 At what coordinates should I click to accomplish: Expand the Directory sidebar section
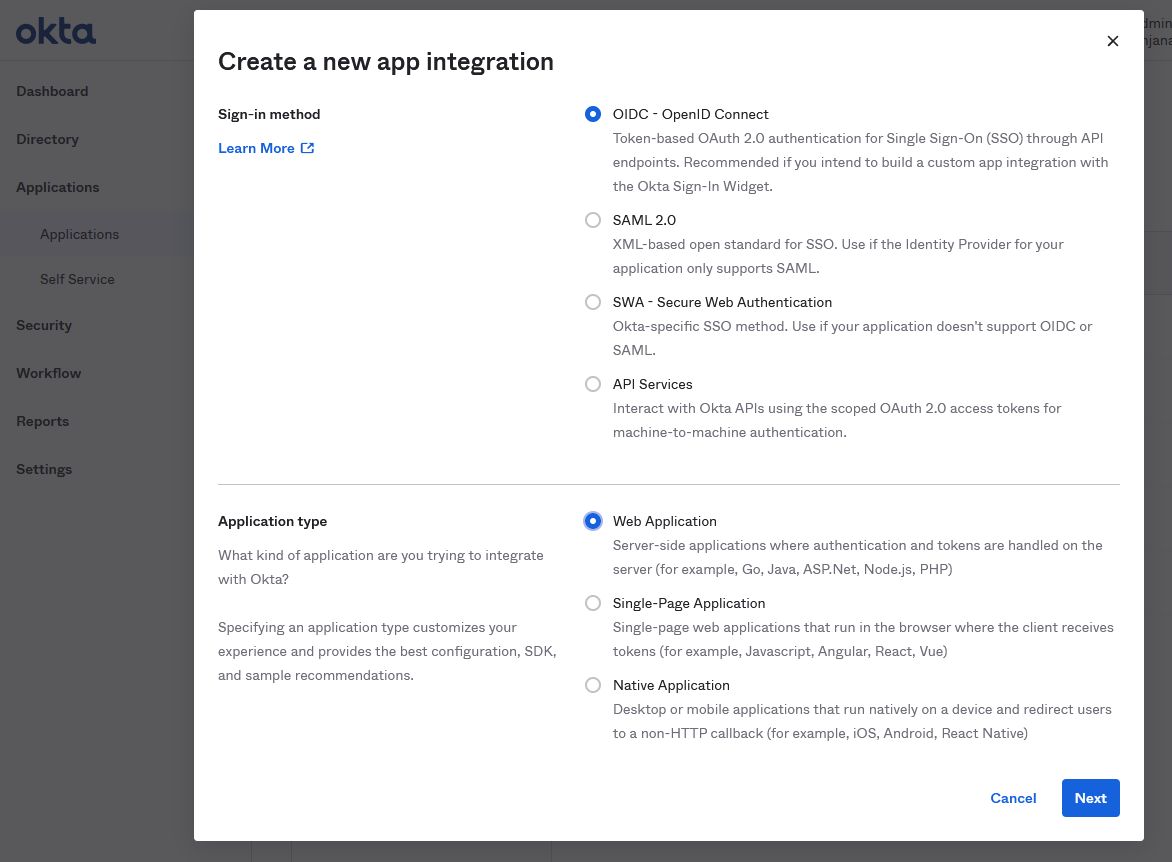[47, 139]
